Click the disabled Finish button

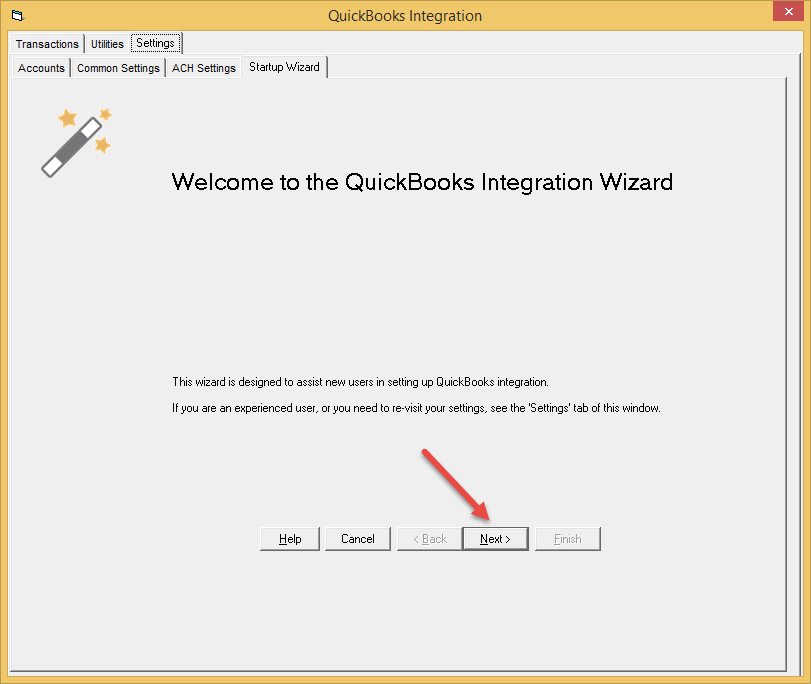click(x=567, y=538)
